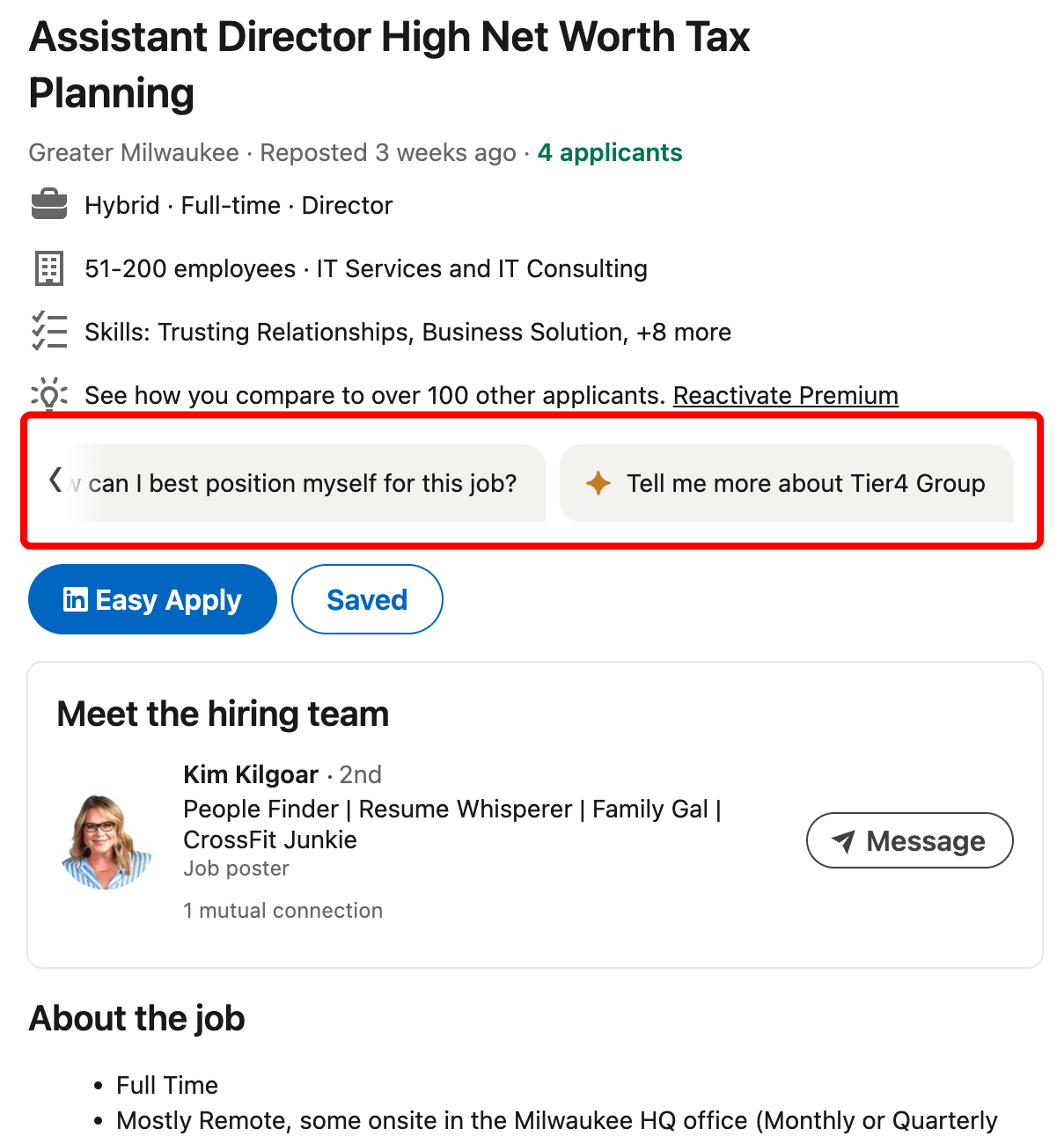The width and height of the screenshot is (1064, 1136).
Task: Toggle the Easy Apply submission panel
Action: 151,599
